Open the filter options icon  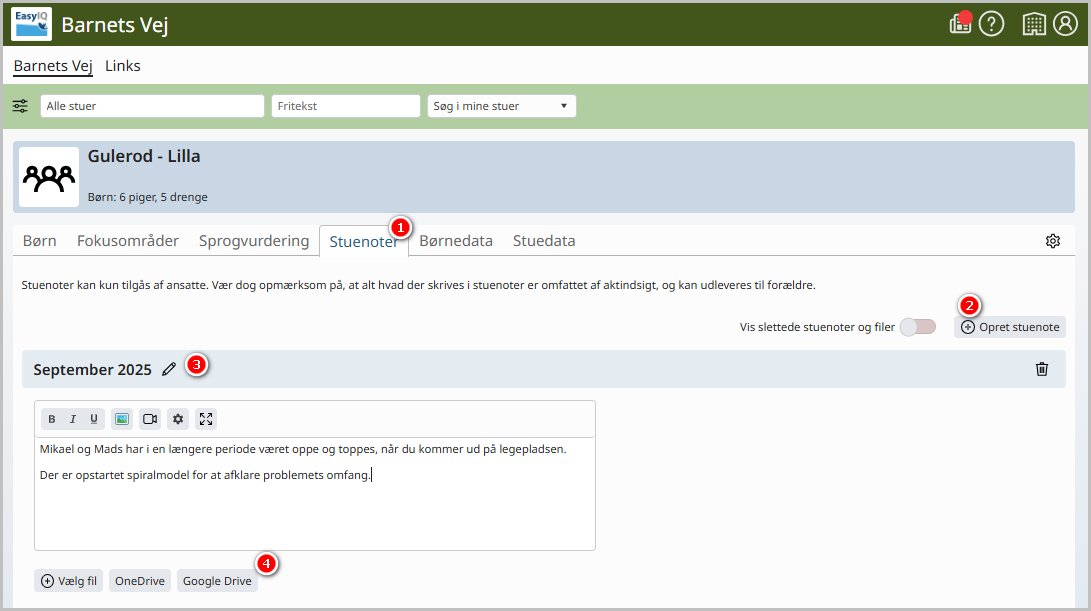(x=20, y=106)
